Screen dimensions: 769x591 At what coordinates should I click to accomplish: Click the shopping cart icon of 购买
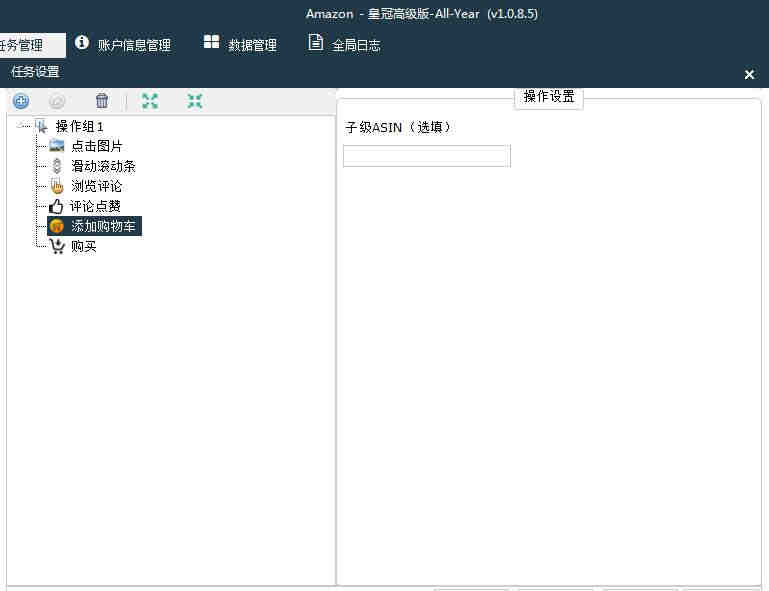tap(57, 246)
